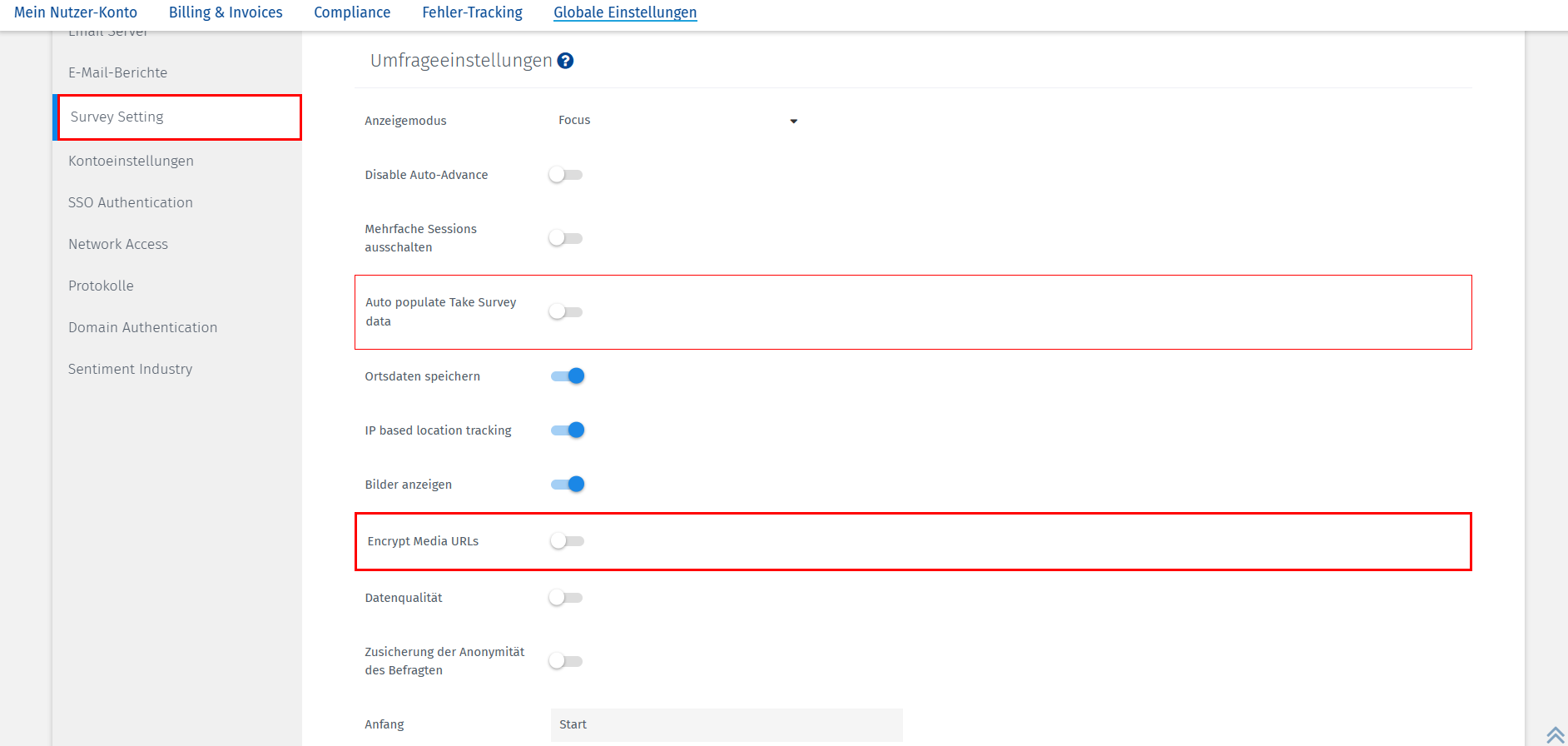Turn off Ortsdaten speichern switch
The width and height of the screenshot is (1568, 746).
(x=568, y=376)
